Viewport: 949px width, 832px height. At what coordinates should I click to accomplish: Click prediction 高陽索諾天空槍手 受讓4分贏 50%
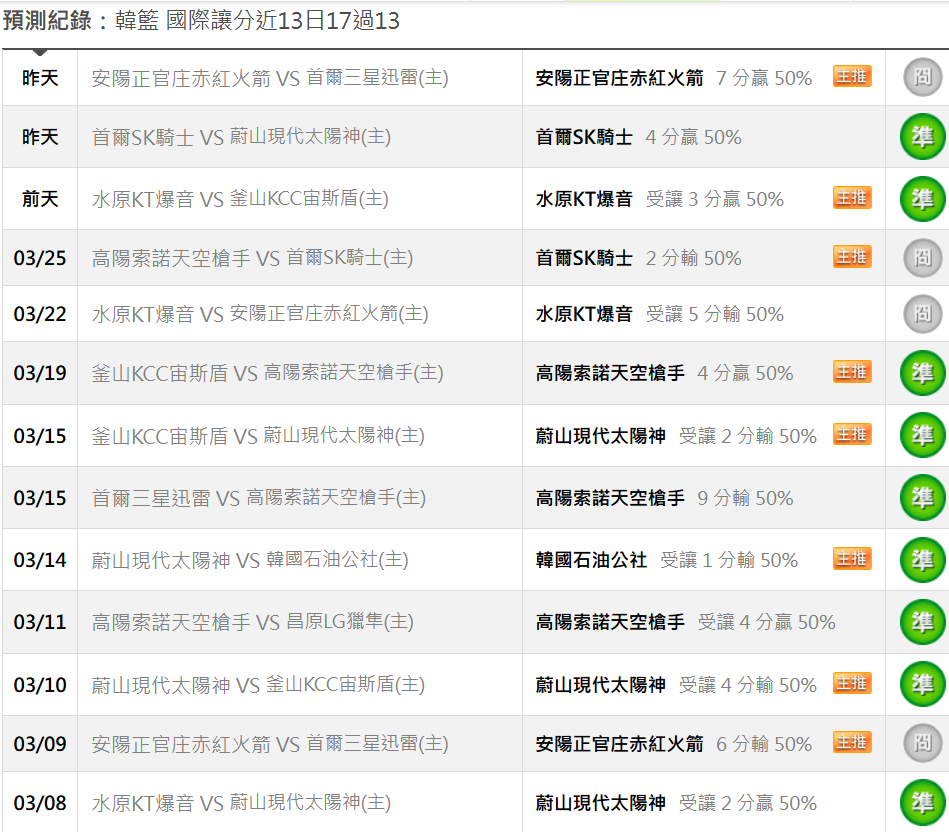click(x=686, y=622)
